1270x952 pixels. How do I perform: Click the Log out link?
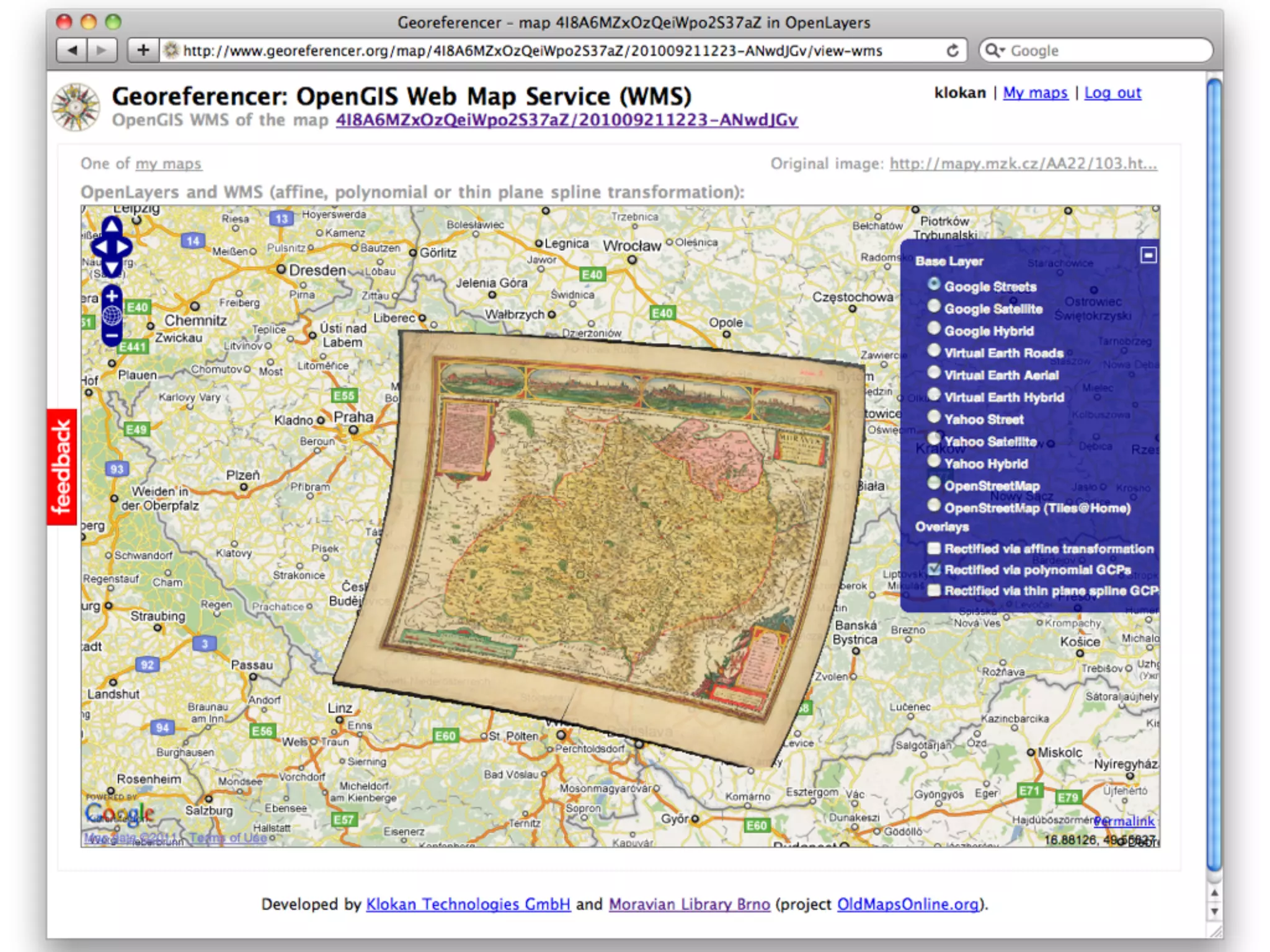(1112, 93)
